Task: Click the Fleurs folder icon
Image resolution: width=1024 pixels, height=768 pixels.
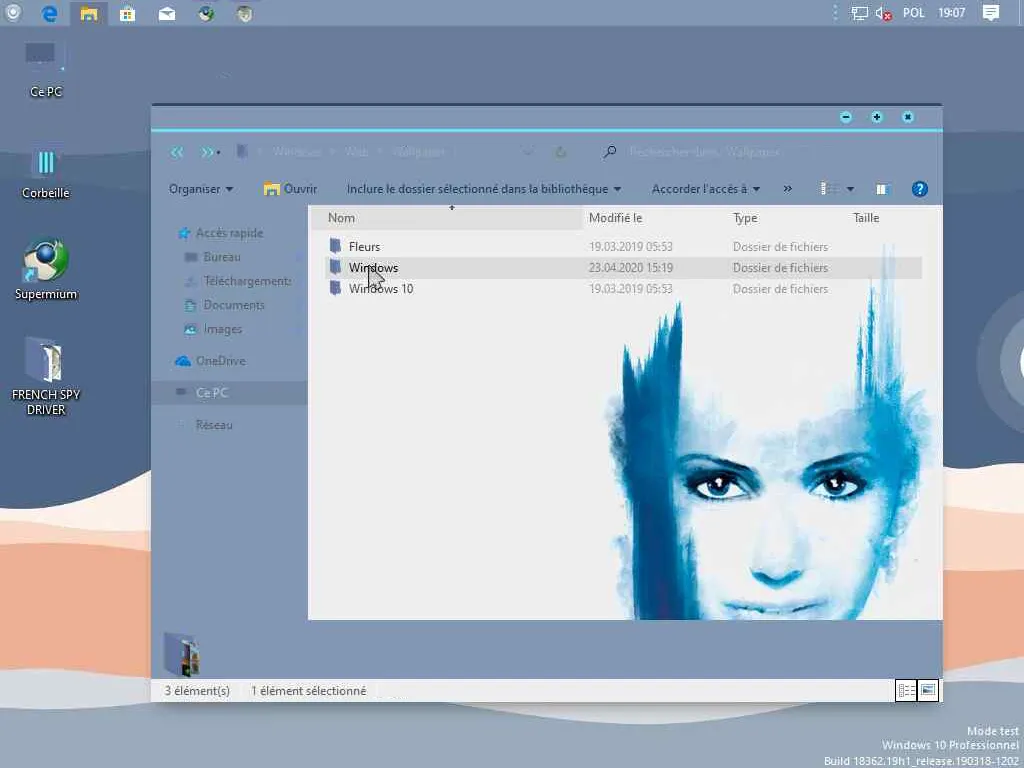Action: 336,246
